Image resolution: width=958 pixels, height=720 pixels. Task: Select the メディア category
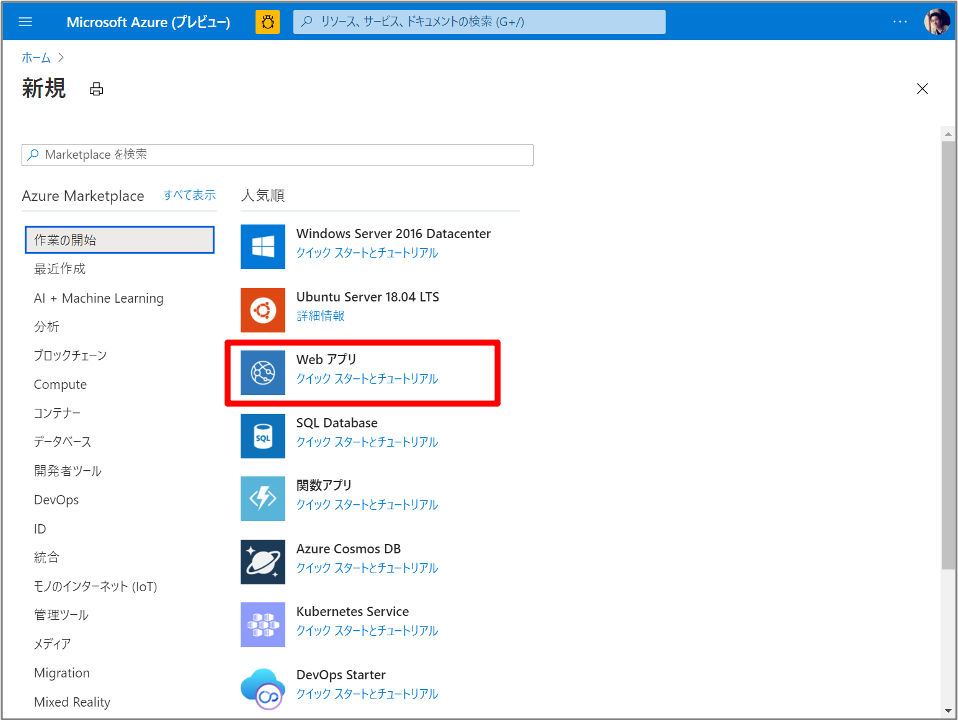tap(53, 644)
